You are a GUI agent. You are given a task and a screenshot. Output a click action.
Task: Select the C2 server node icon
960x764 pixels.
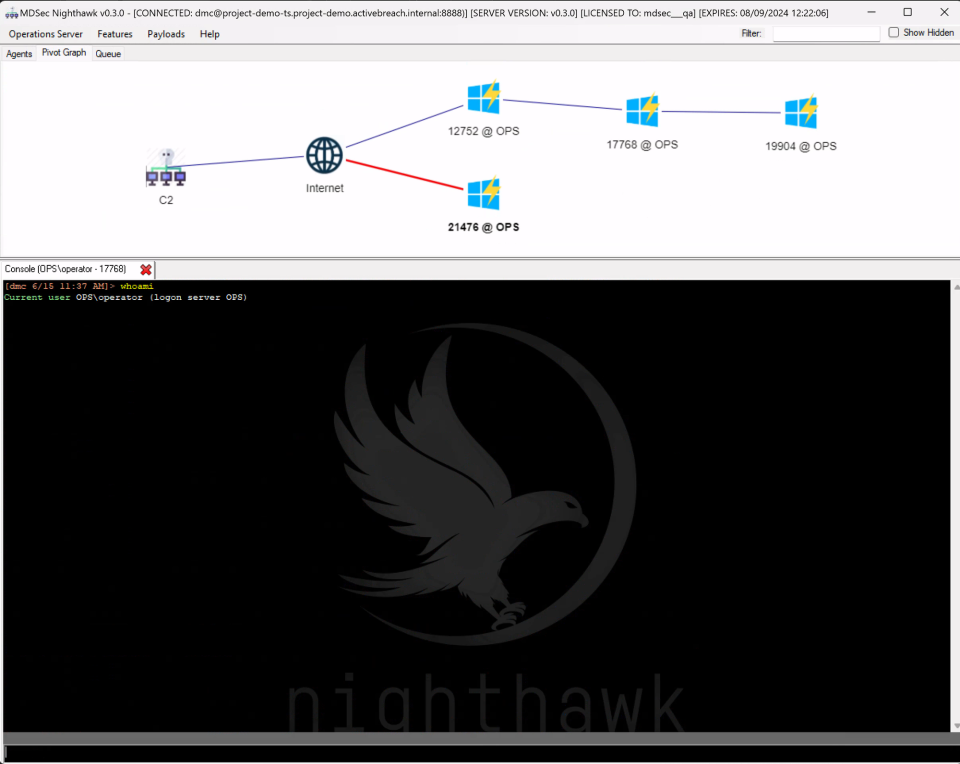click(x=166, y=168)
